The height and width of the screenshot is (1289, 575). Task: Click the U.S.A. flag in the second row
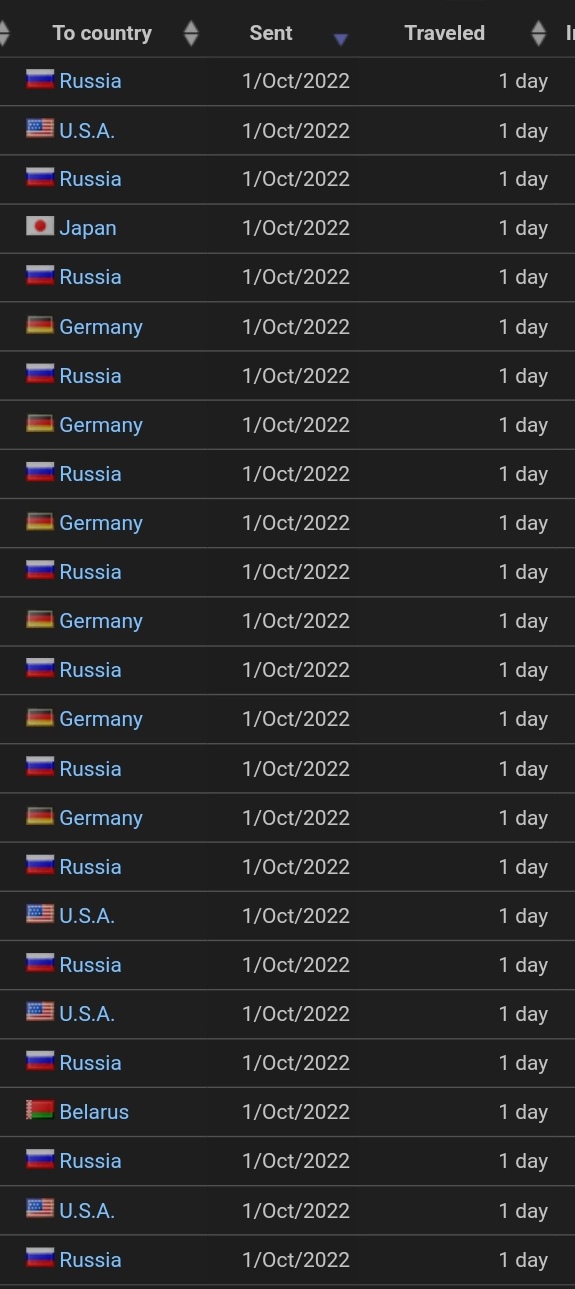40,129
